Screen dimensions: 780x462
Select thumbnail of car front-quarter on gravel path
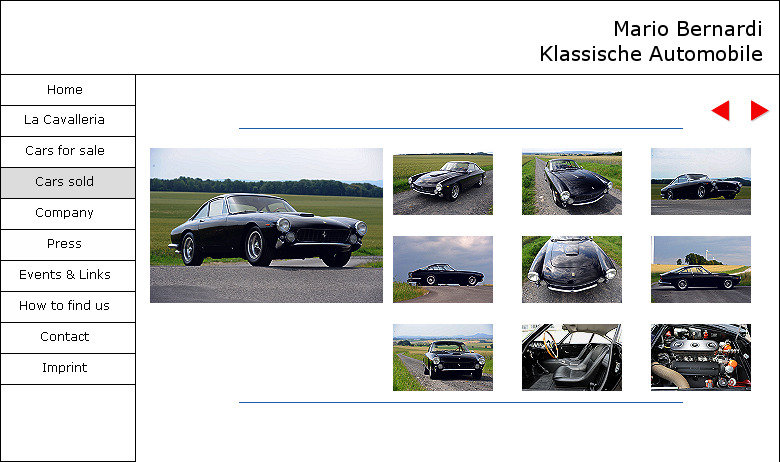click(x=443, y=182)
